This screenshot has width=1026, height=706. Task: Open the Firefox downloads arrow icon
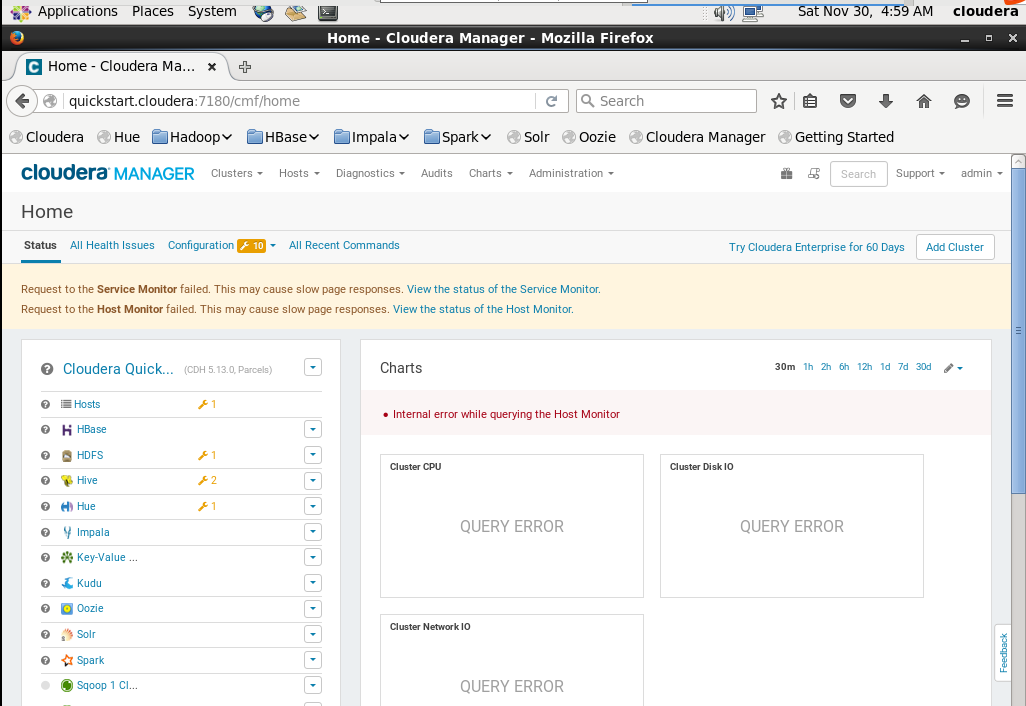tap(886, 101)
